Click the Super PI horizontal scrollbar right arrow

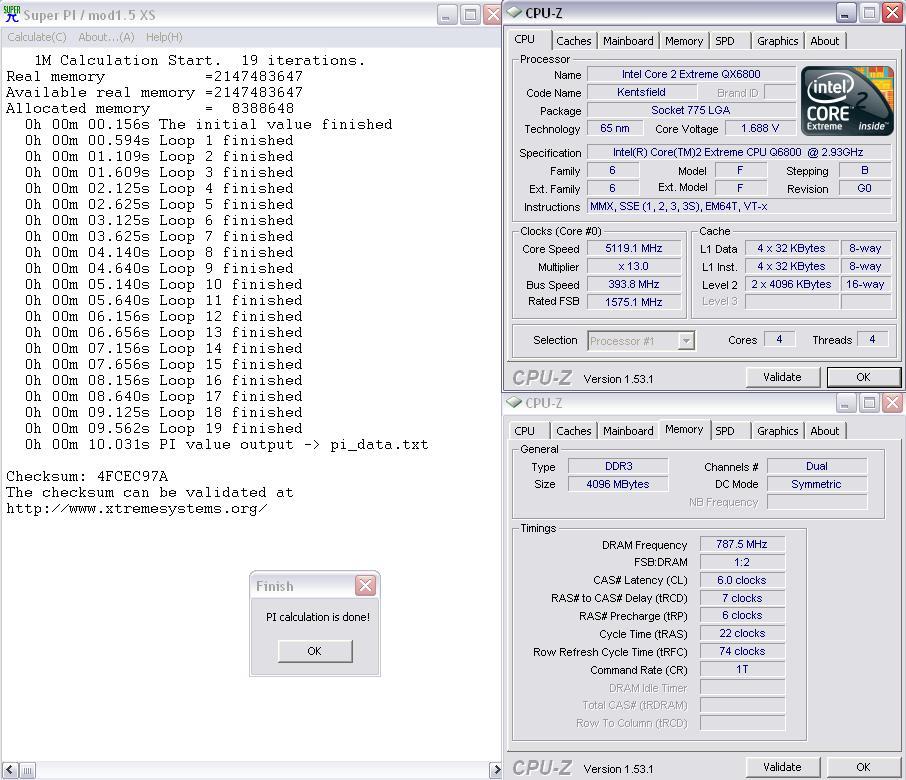[496, 770]
